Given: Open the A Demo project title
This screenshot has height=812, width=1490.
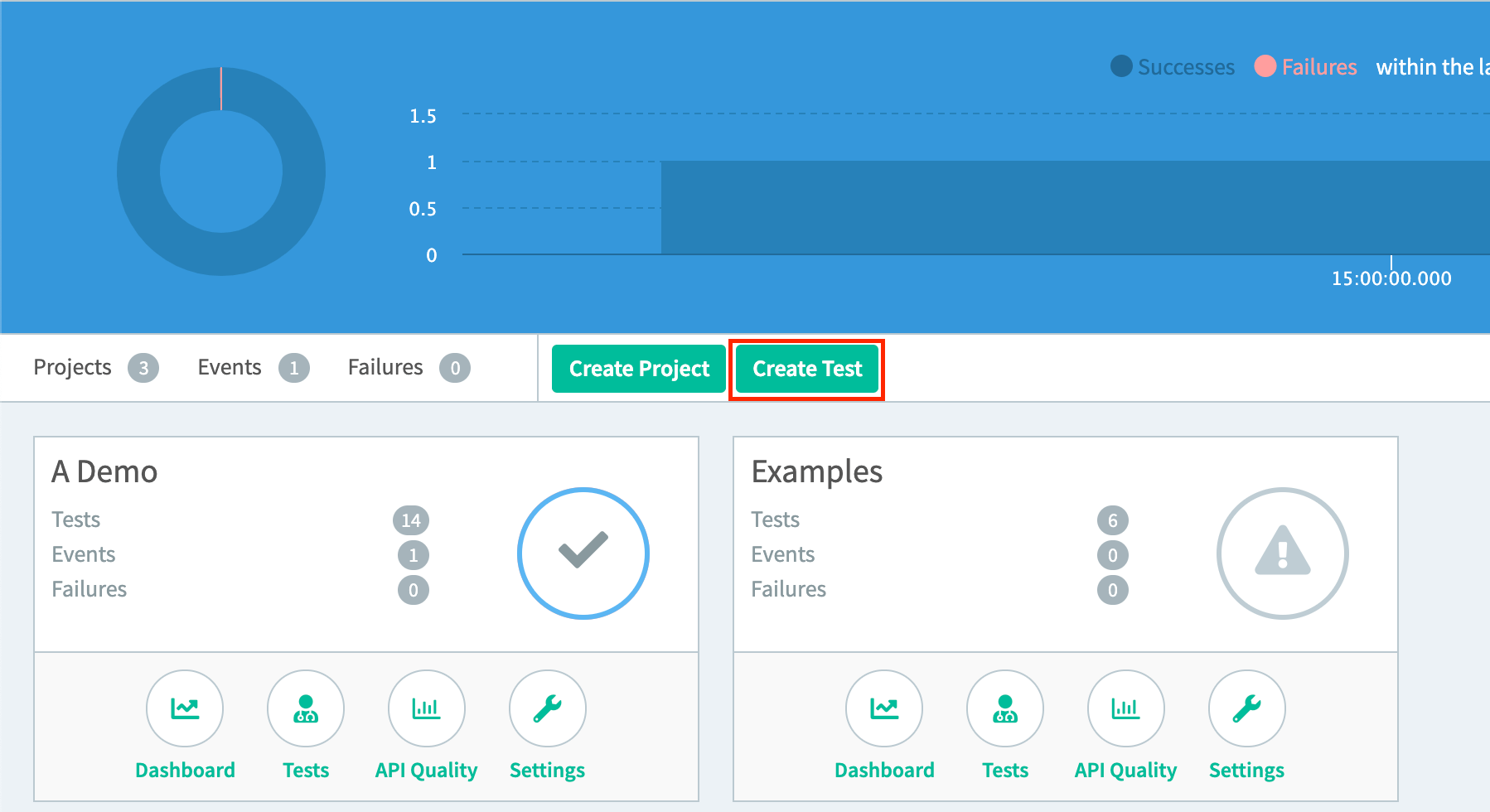Looking at the screenshot, I should (104, 471).
